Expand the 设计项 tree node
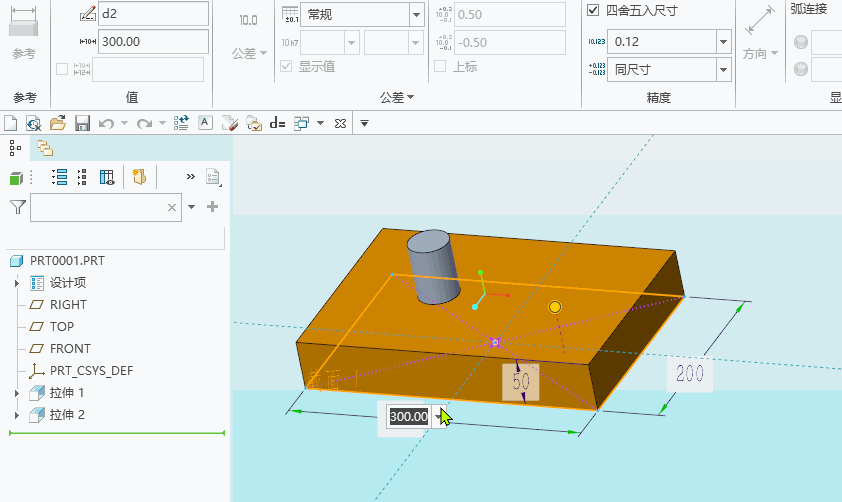The height and width of the screenshot is (502, 842). tap(17, 283)
